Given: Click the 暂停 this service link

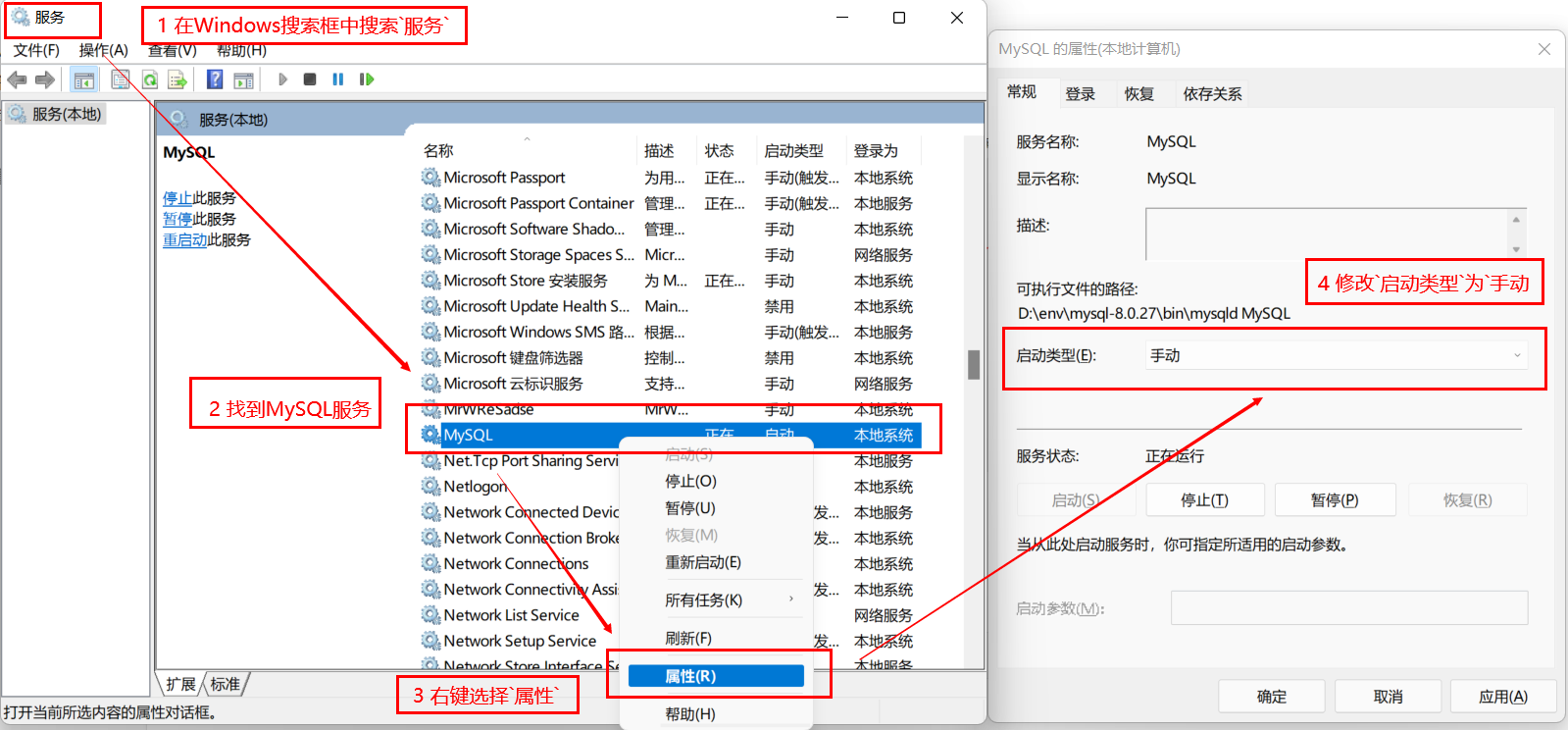Looking at the screenshot, I should coord(177,219).
